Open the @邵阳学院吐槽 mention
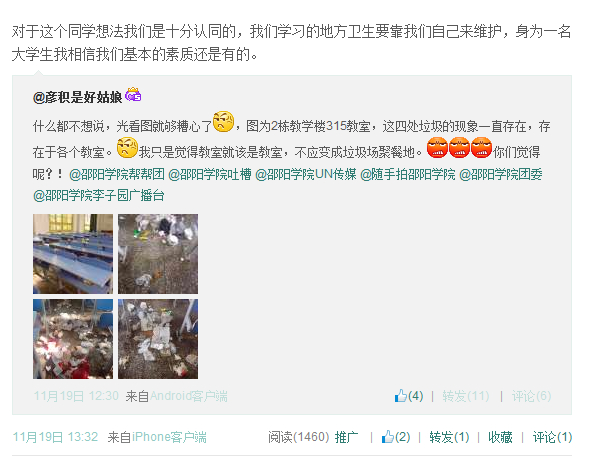The width and height of the screenshot is (603, 456). click(210, 175)
